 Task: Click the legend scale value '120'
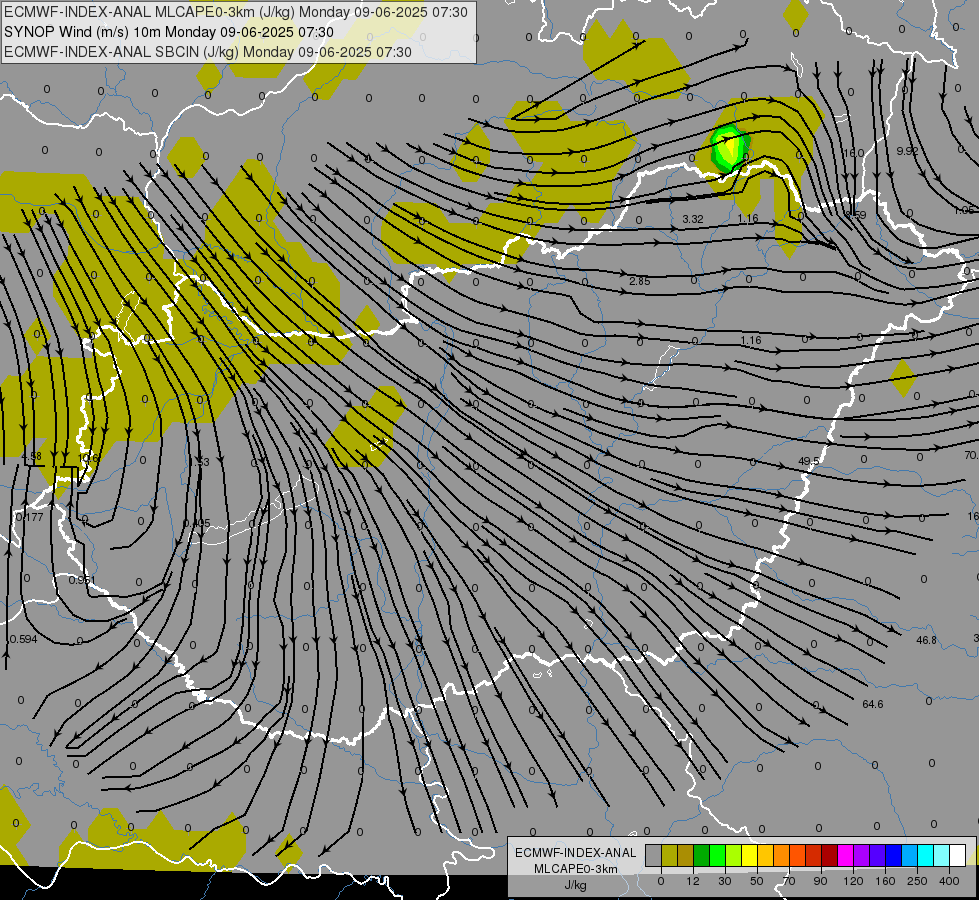click(x=853, y=881)
